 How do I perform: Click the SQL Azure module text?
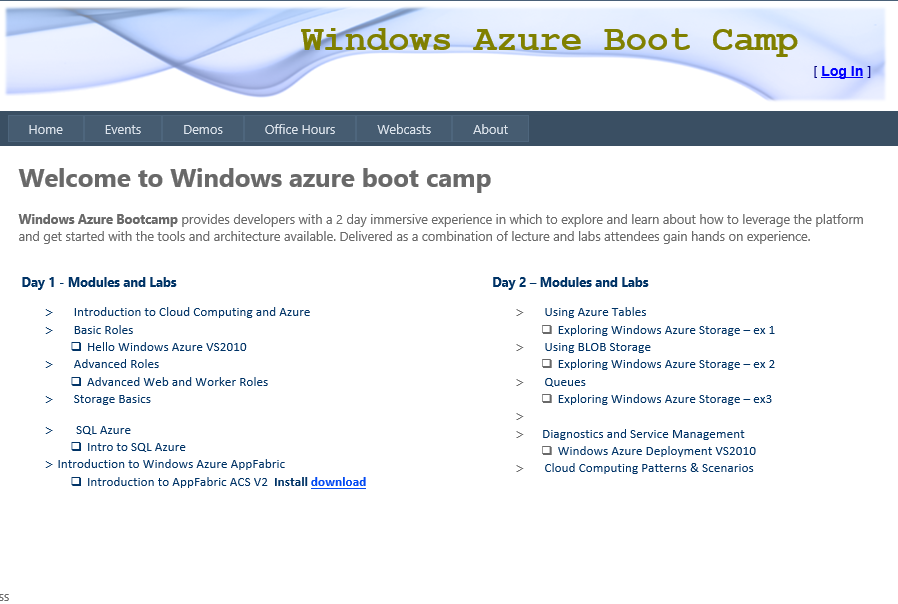[x=103, y=430]
